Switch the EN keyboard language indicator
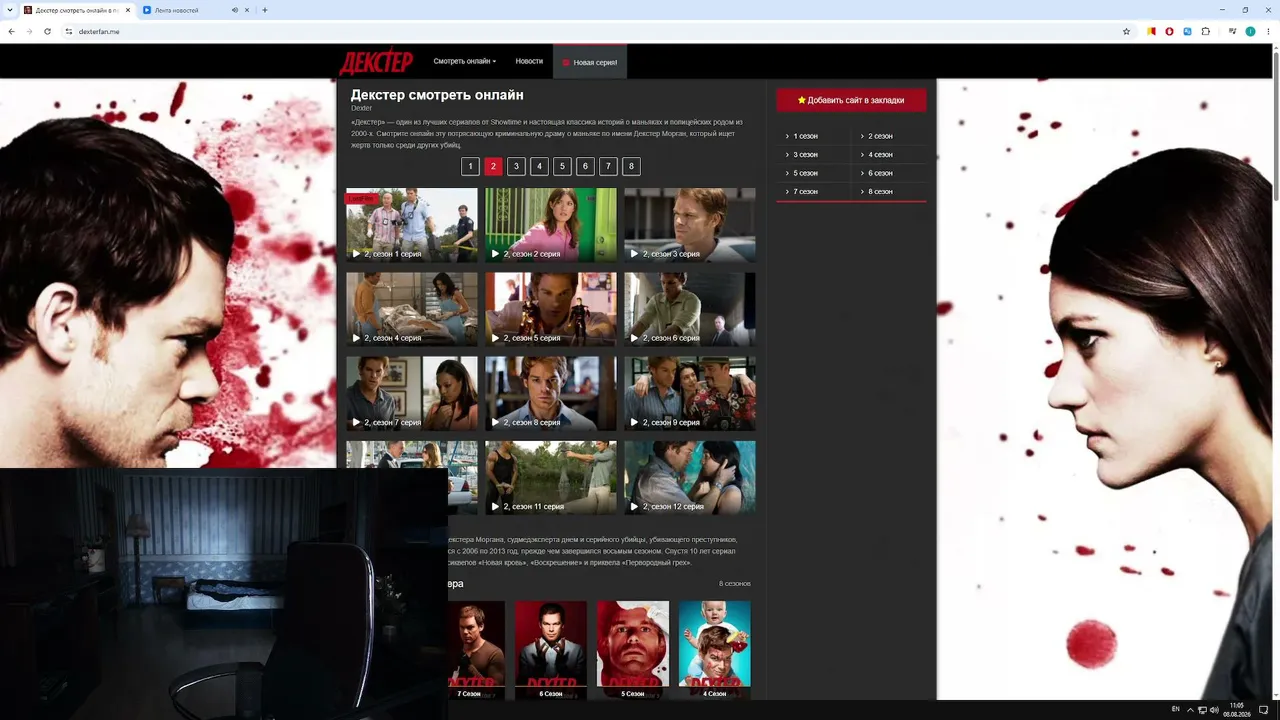1280x720 pixels. pyautogui.click(x=1175, y=709)
